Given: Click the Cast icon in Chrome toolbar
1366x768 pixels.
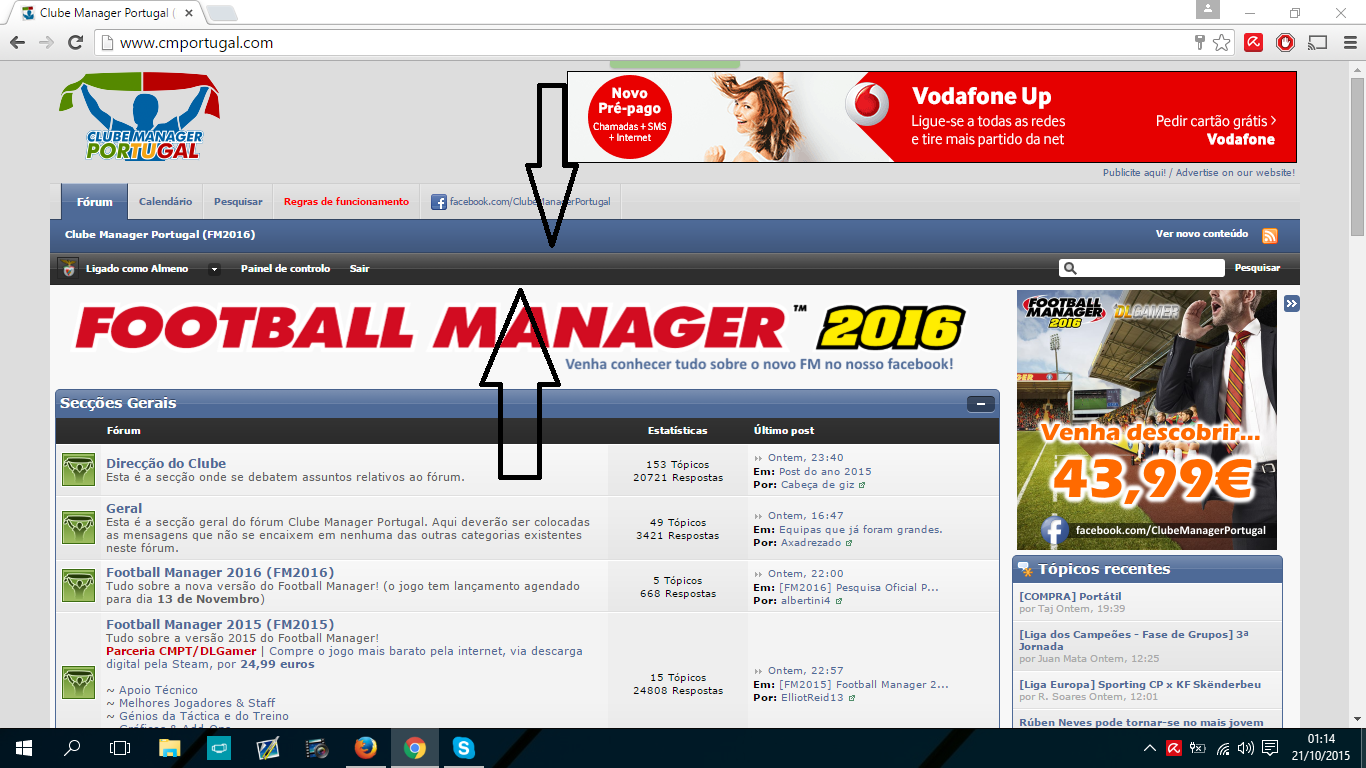Looking at the screenshot, I should [x=1318, y=43].
